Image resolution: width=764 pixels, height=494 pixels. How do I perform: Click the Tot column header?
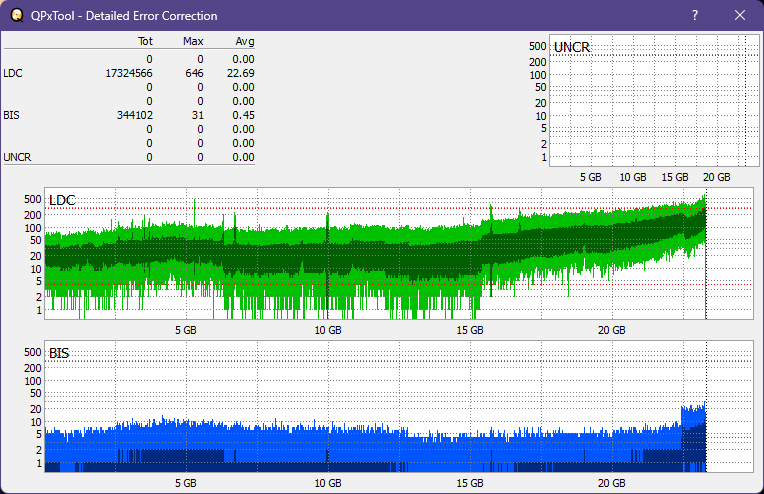tap(145, 41)
